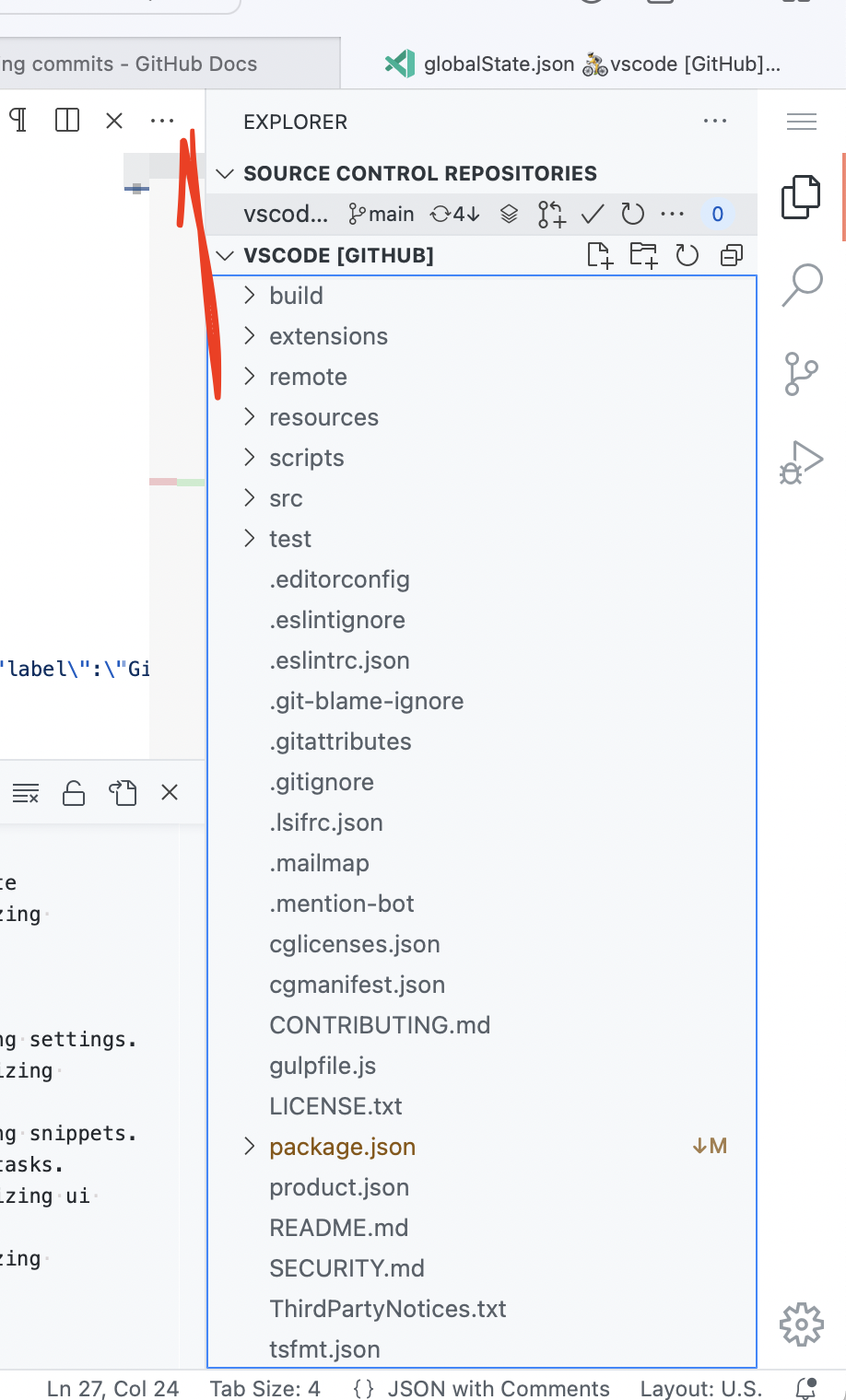Go to line using Ln 27, Col 24
Viewport: 846px width, 1400px height.
point(112,1388)
